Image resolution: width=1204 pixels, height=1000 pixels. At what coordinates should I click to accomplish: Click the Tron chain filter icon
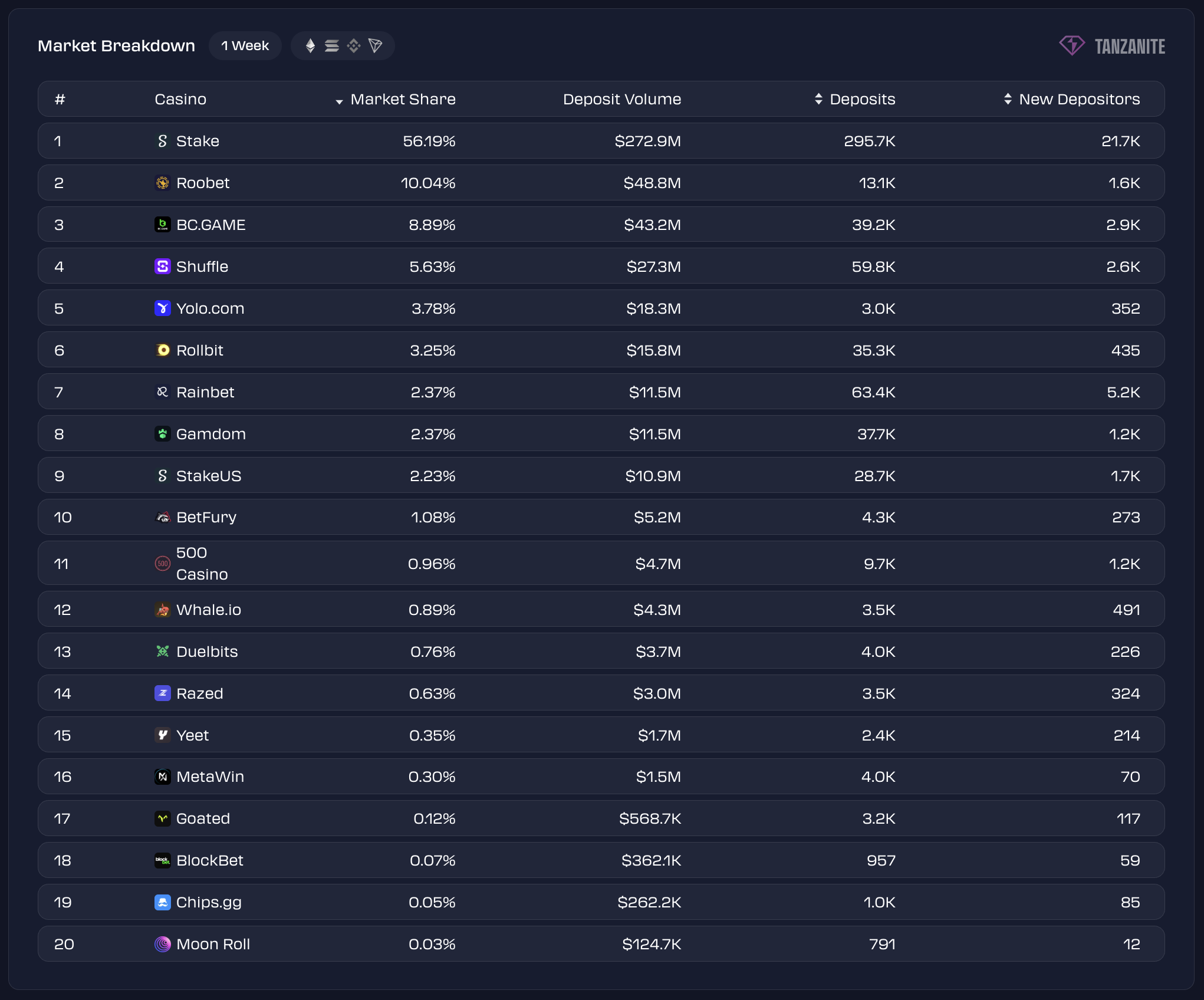click(x=376, y=46)
